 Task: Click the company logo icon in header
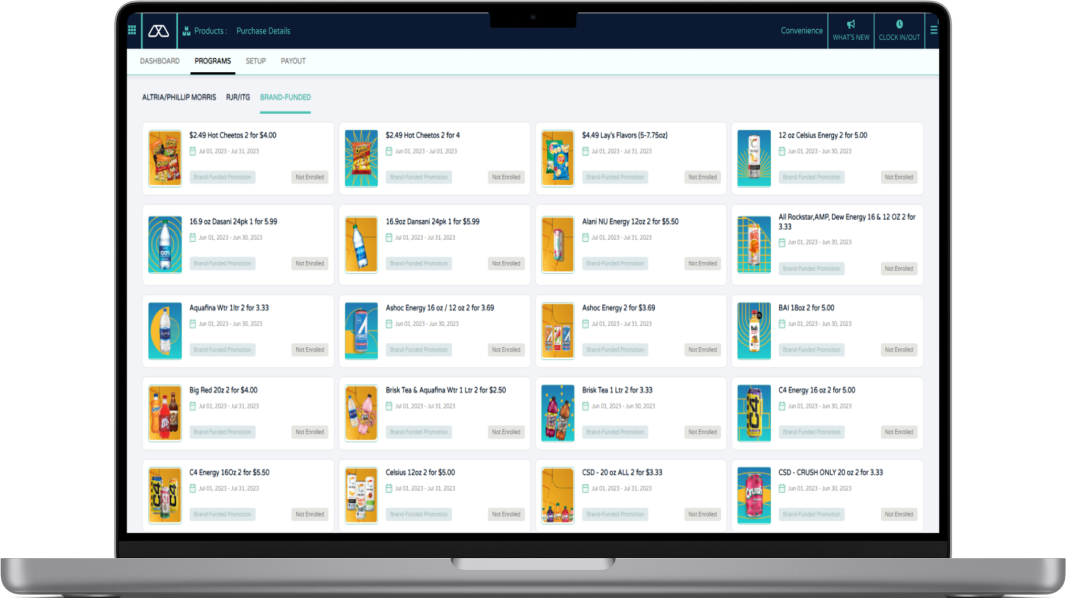158,31
